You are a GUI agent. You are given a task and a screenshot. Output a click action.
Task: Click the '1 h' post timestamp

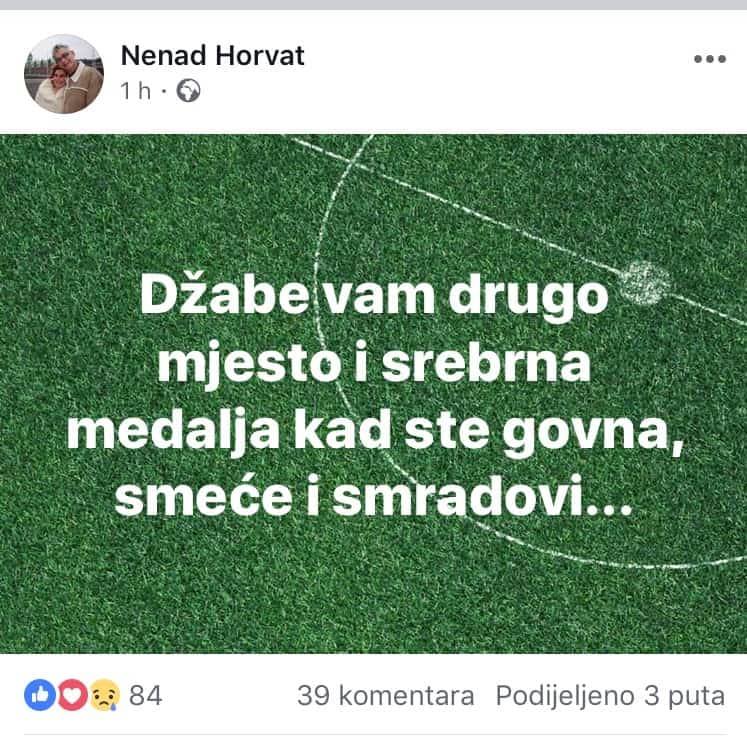135,91
